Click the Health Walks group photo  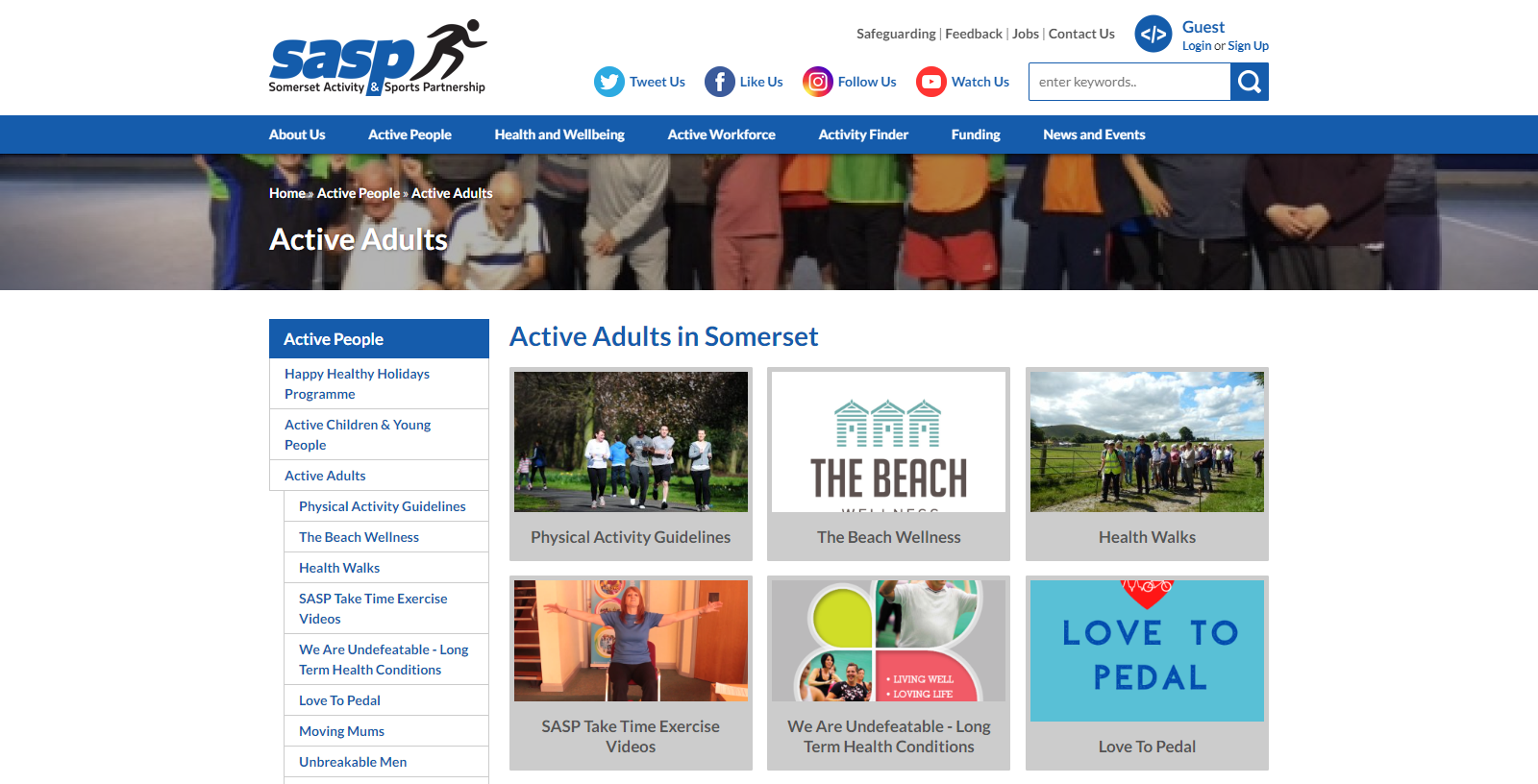click(1147, 442)
